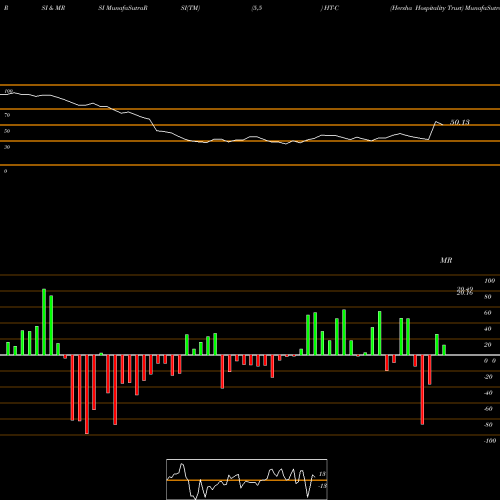The width and height of the screenshot is (500, 500).
Task: Open the mini oscillator thumbnail chart
Action: tap(247, 479)
